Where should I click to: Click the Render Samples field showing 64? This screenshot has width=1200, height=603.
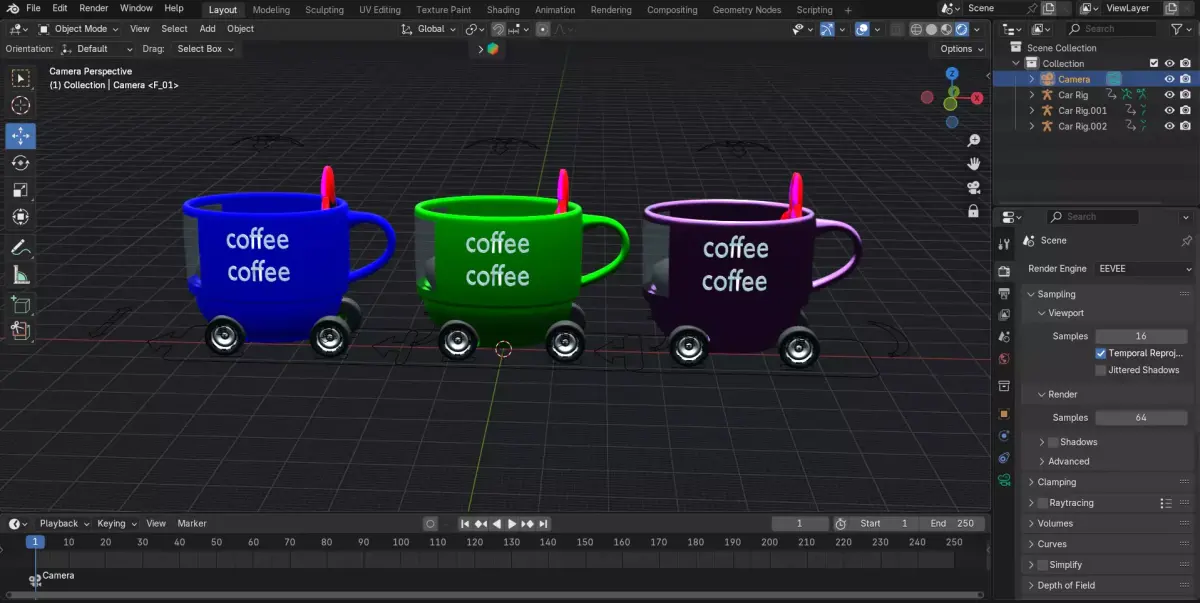click(1141, 417)
